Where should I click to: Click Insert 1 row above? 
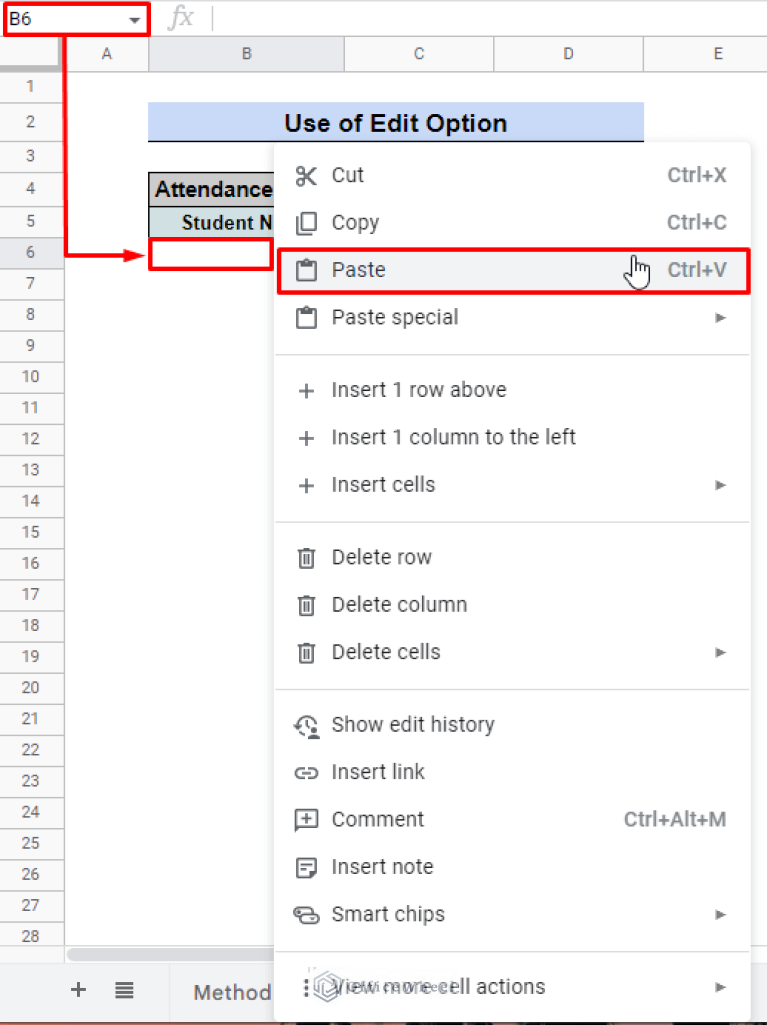pos(419,390)
